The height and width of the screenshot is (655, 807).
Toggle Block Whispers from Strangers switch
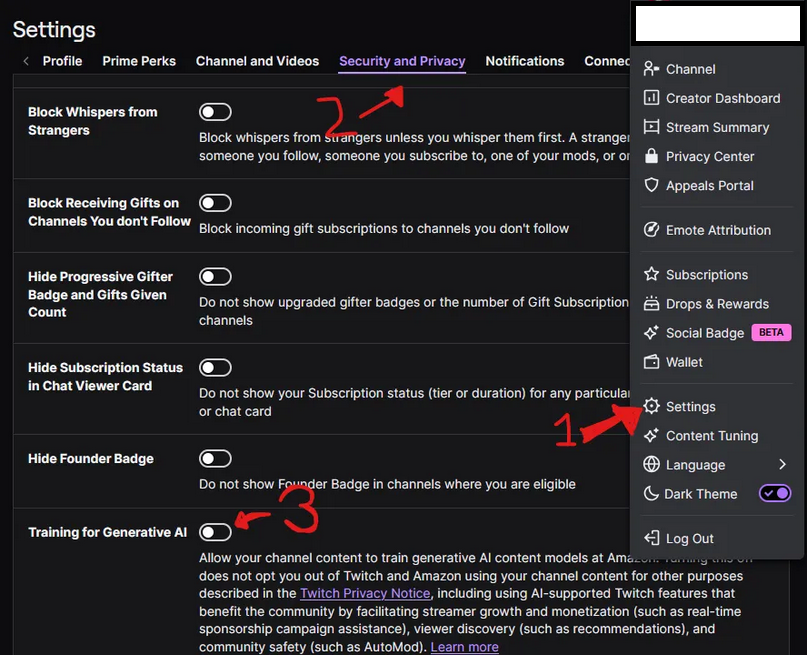(x=215, y=112)
